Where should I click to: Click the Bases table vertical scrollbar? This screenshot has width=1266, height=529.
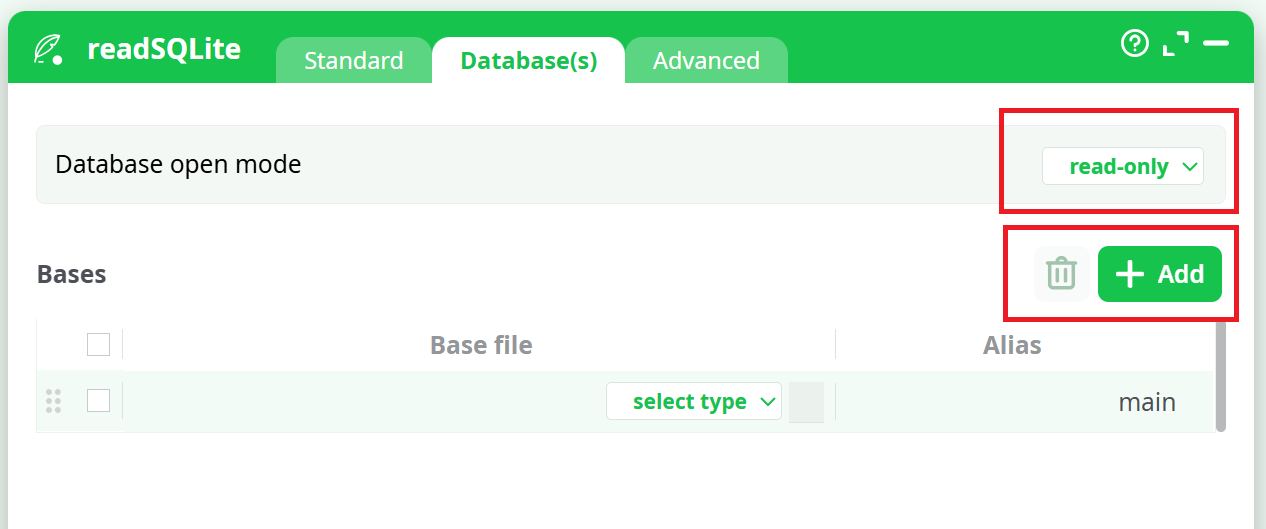coord(1220,375)
